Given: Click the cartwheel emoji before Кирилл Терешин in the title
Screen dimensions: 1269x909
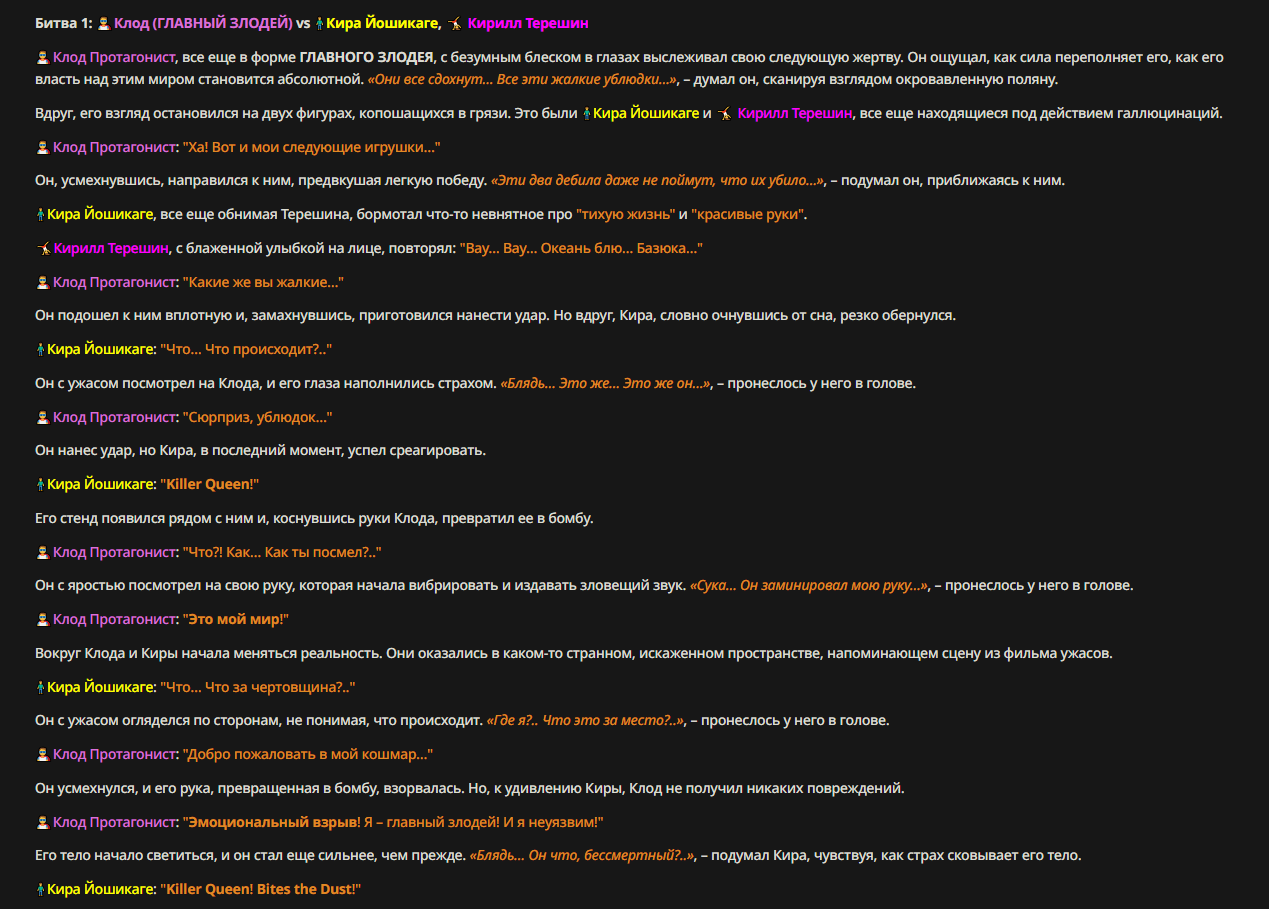Looking at the screenshot, I should point(454,23).
